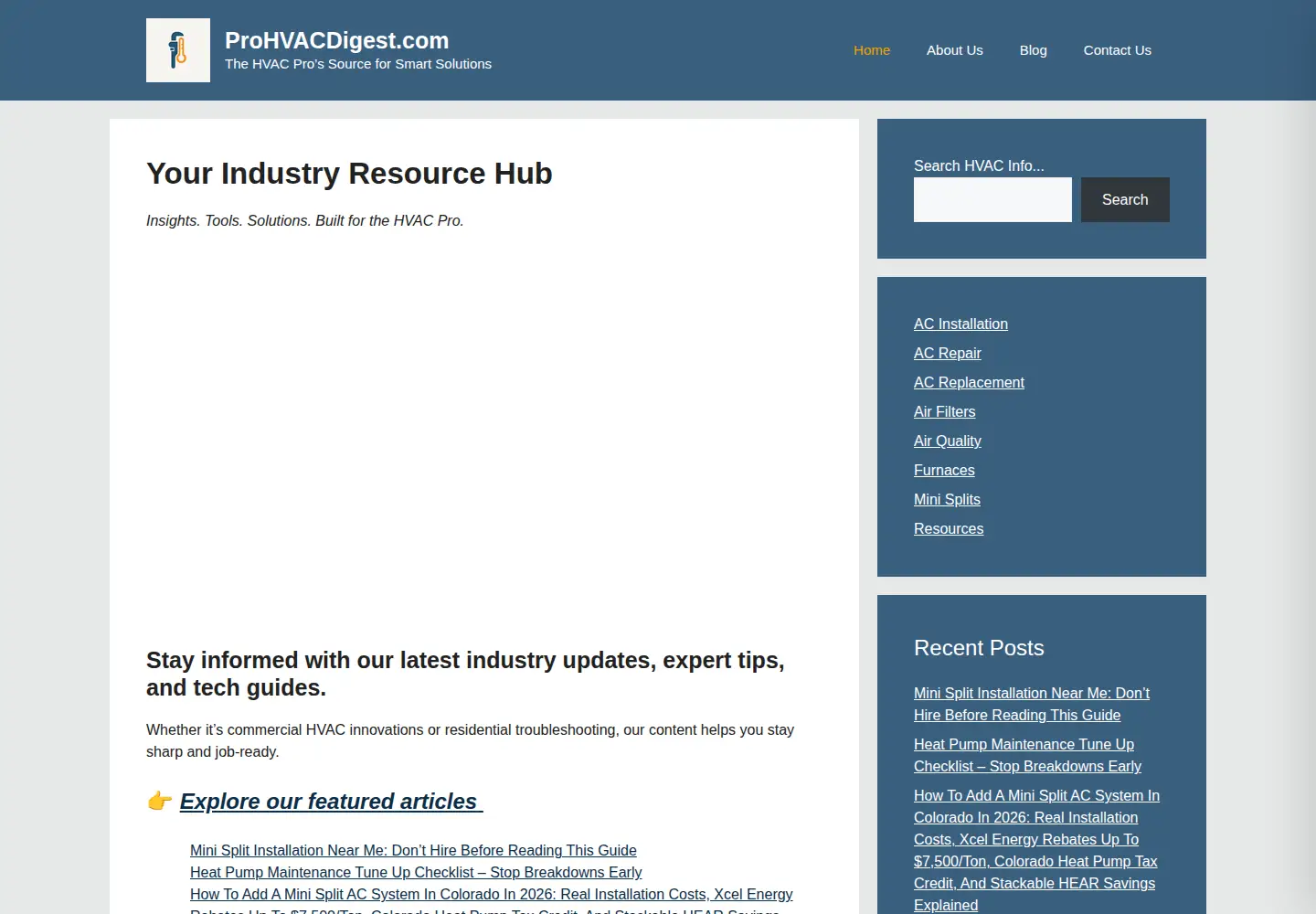Open featured article How To Add A Mini Split in Colorado
The height and width of the screenshot is (914, 1316).
(x=492, y=902)
